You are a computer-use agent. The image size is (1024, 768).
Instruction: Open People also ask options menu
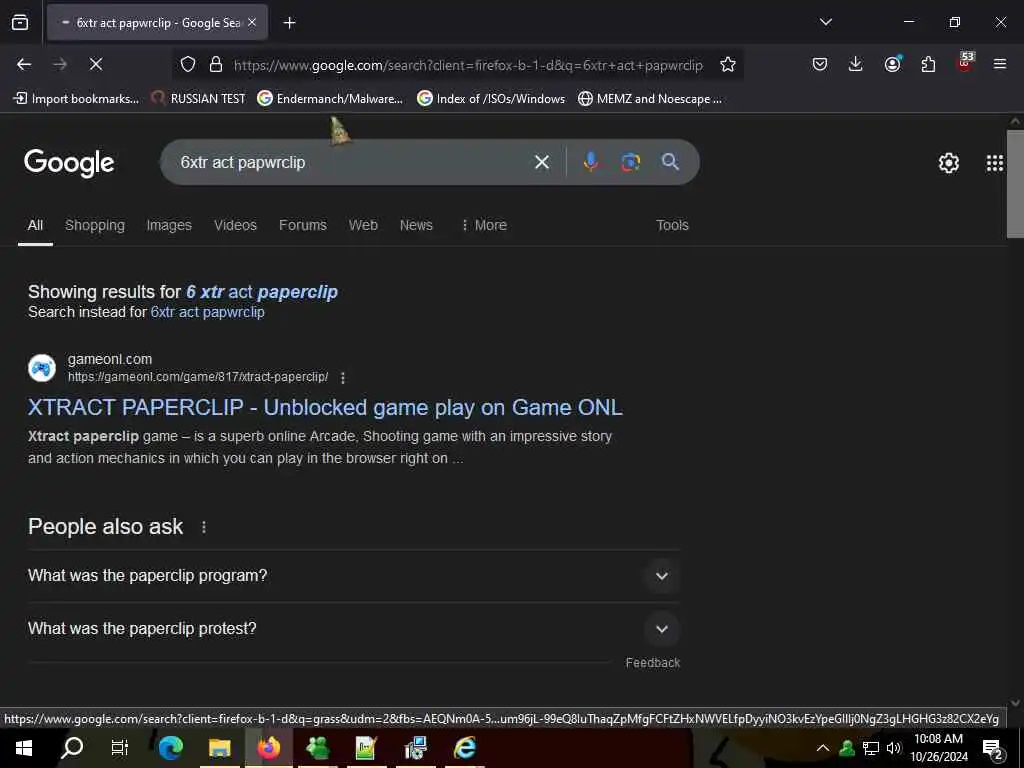[204, 527]
